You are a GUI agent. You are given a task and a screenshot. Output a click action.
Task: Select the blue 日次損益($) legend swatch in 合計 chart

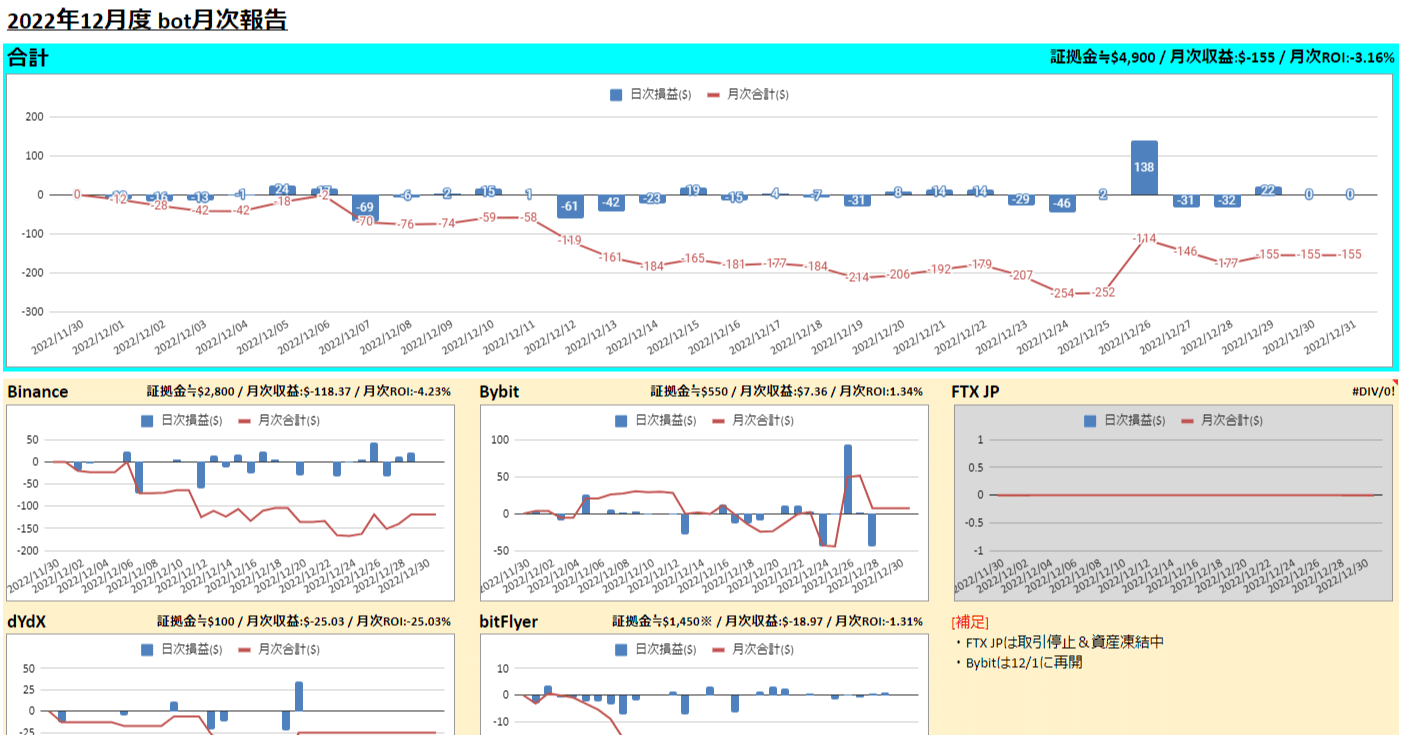pyautogui.click(x=616, y=95)
